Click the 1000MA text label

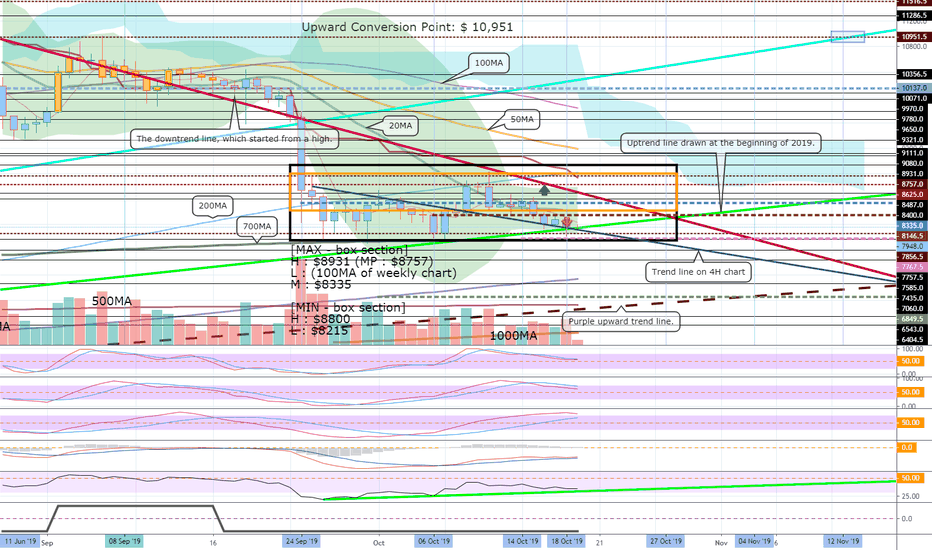(513, 336)
